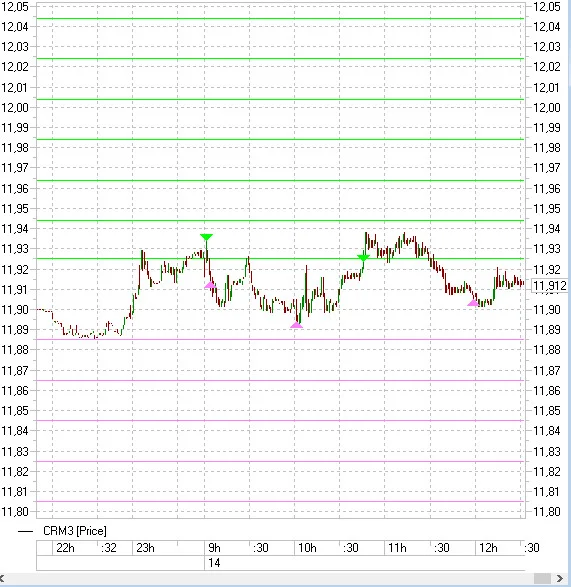Click the 23h label on time axis
This screenshot has height=587, width=571.
145,548
